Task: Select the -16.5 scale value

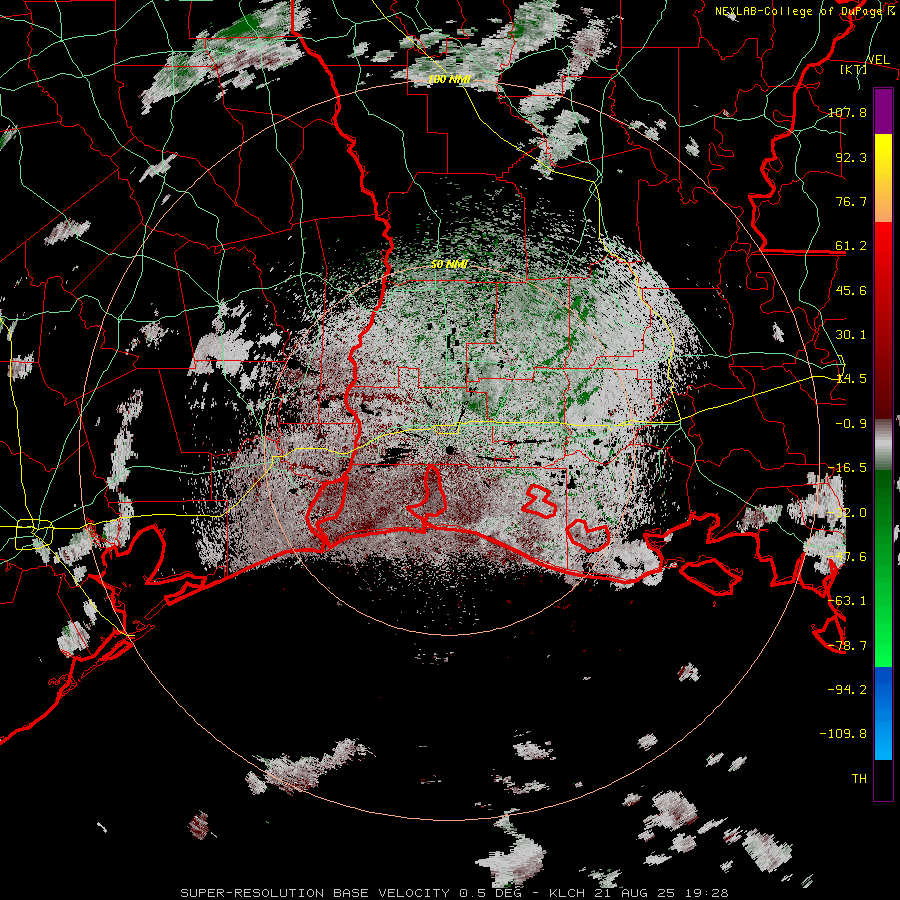Action: tap(847, 468)
